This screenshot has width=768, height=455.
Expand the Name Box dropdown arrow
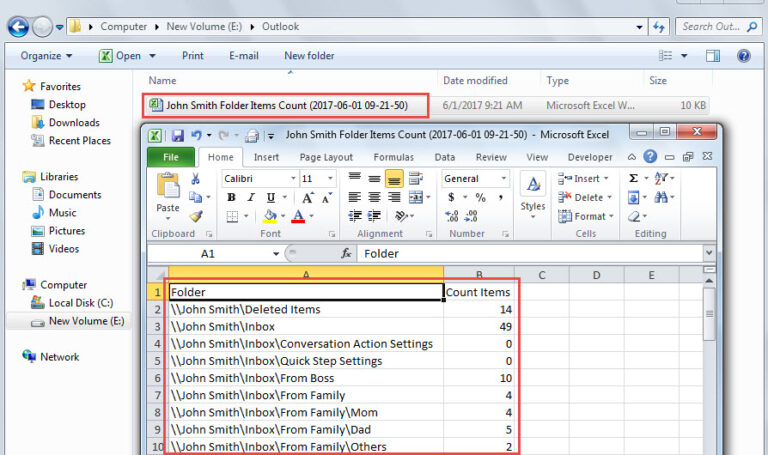[x=275, y=254]
